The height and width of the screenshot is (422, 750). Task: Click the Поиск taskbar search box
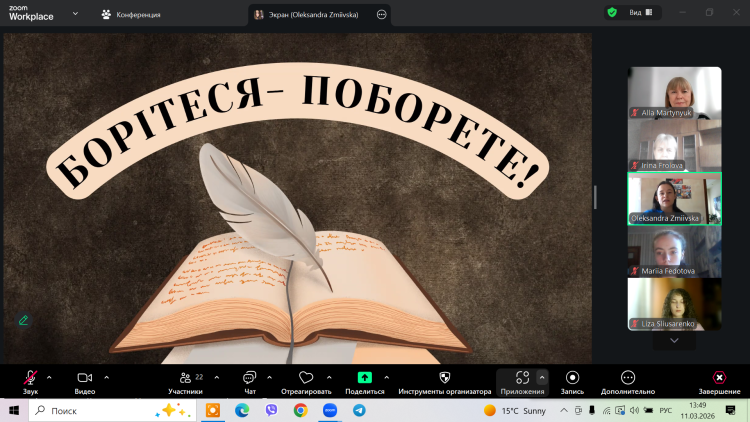coord(113,411)
